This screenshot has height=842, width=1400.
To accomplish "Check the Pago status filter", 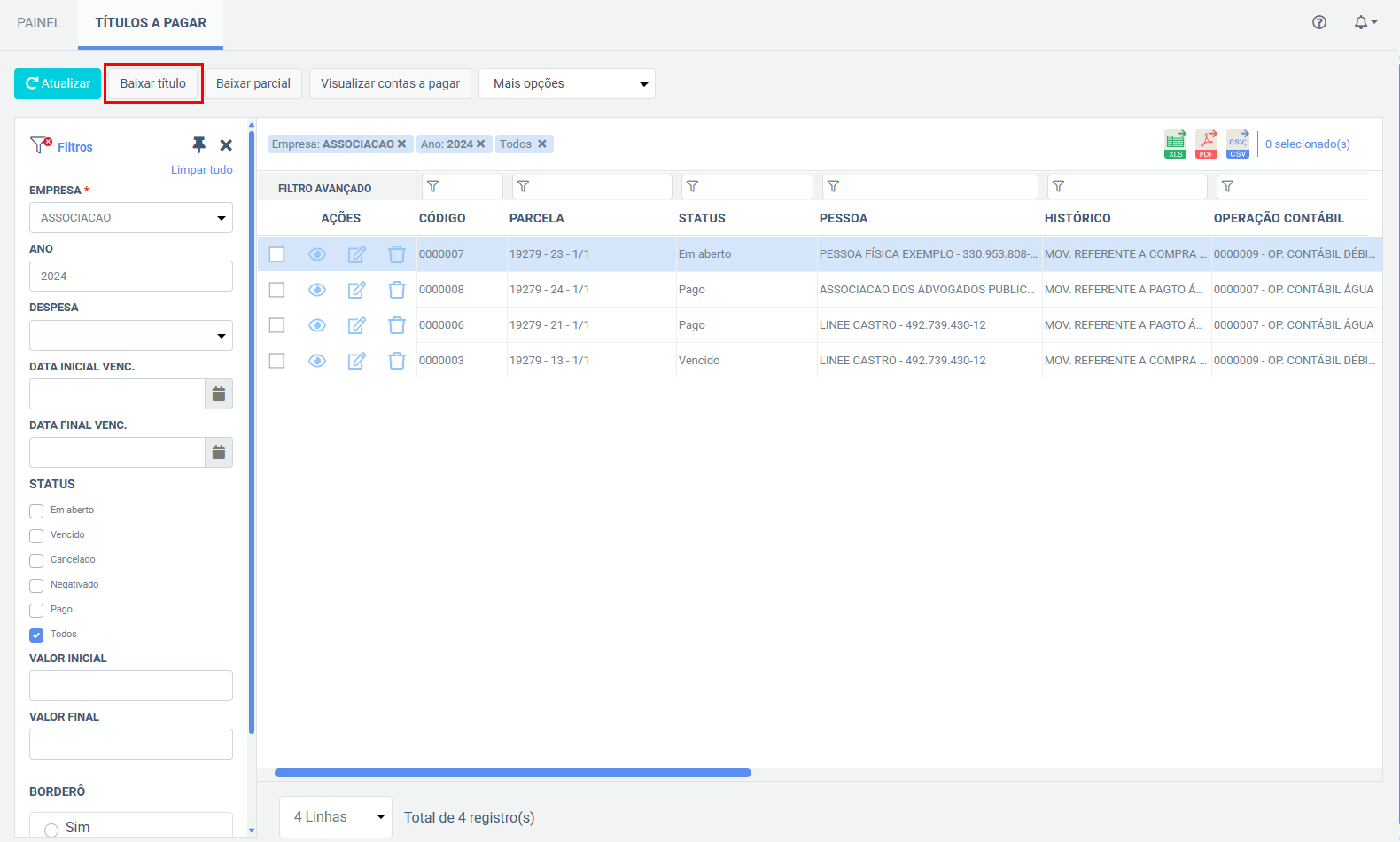I will click(36, 611).
